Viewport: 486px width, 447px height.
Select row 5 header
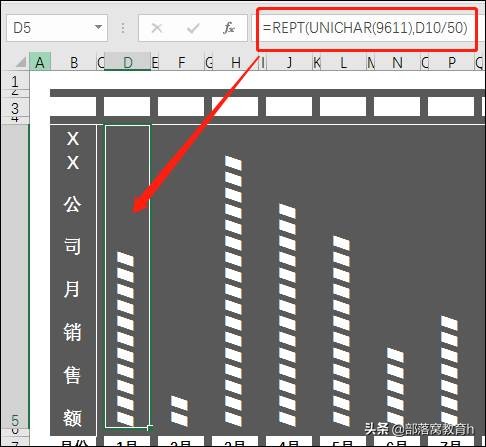15,276
